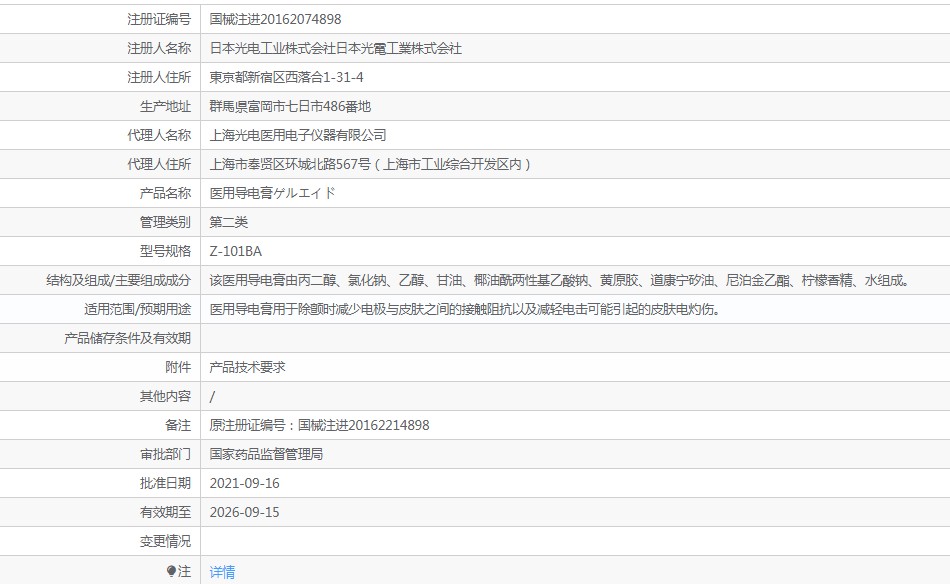Select agent name 上海光电医用电子仪器有限公司
The width and height of the screenshot is (950, 584).
click(x=298, y=135)
